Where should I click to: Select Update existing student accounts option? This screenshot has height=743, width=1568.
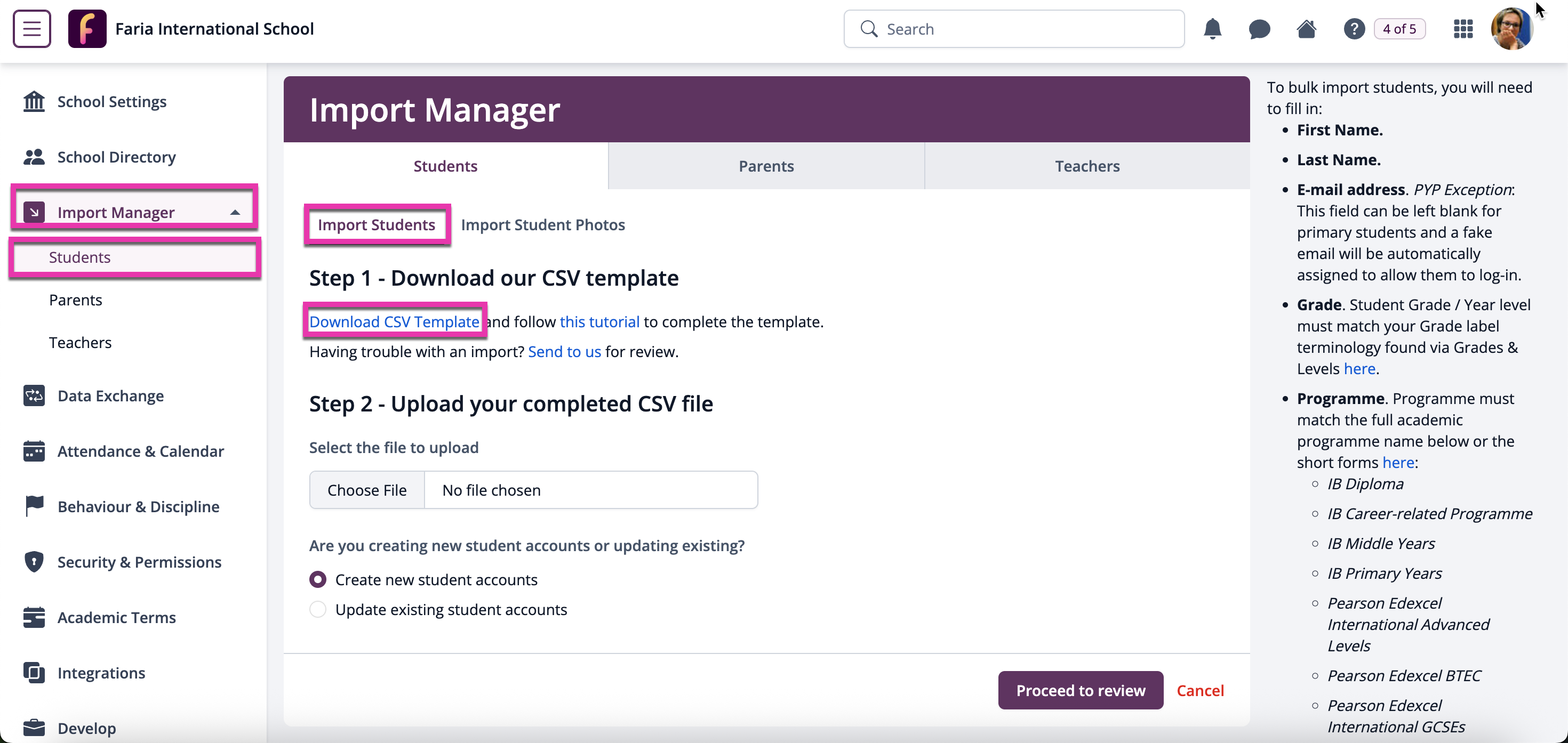coord(318,609)
